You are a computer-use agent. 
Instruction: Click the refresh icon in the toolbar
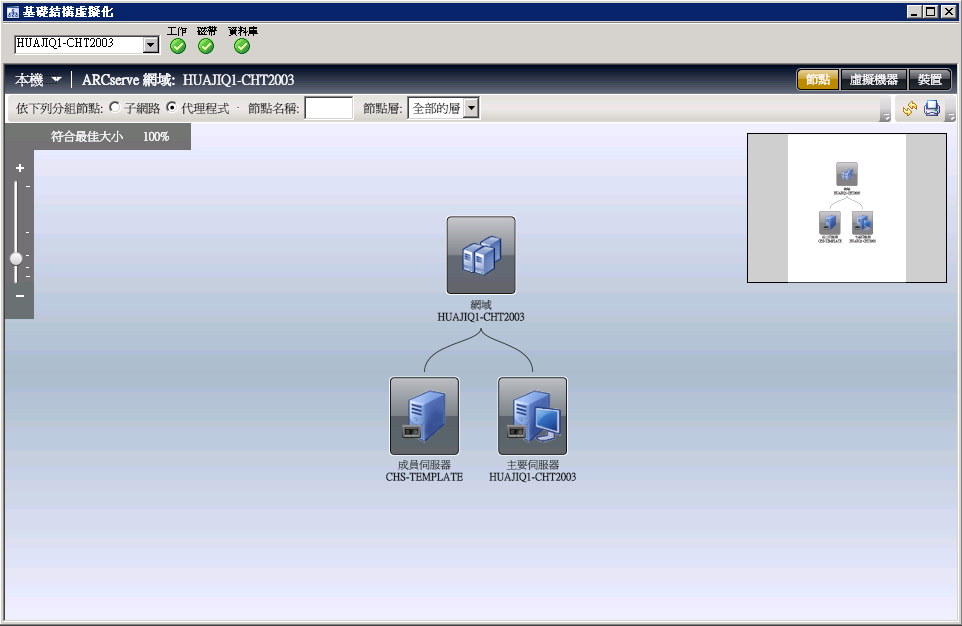pos(909,108)
